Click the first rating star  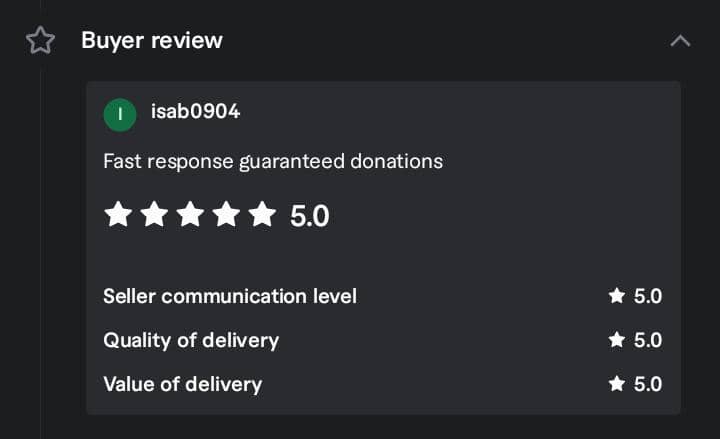[x=118, y=214]
